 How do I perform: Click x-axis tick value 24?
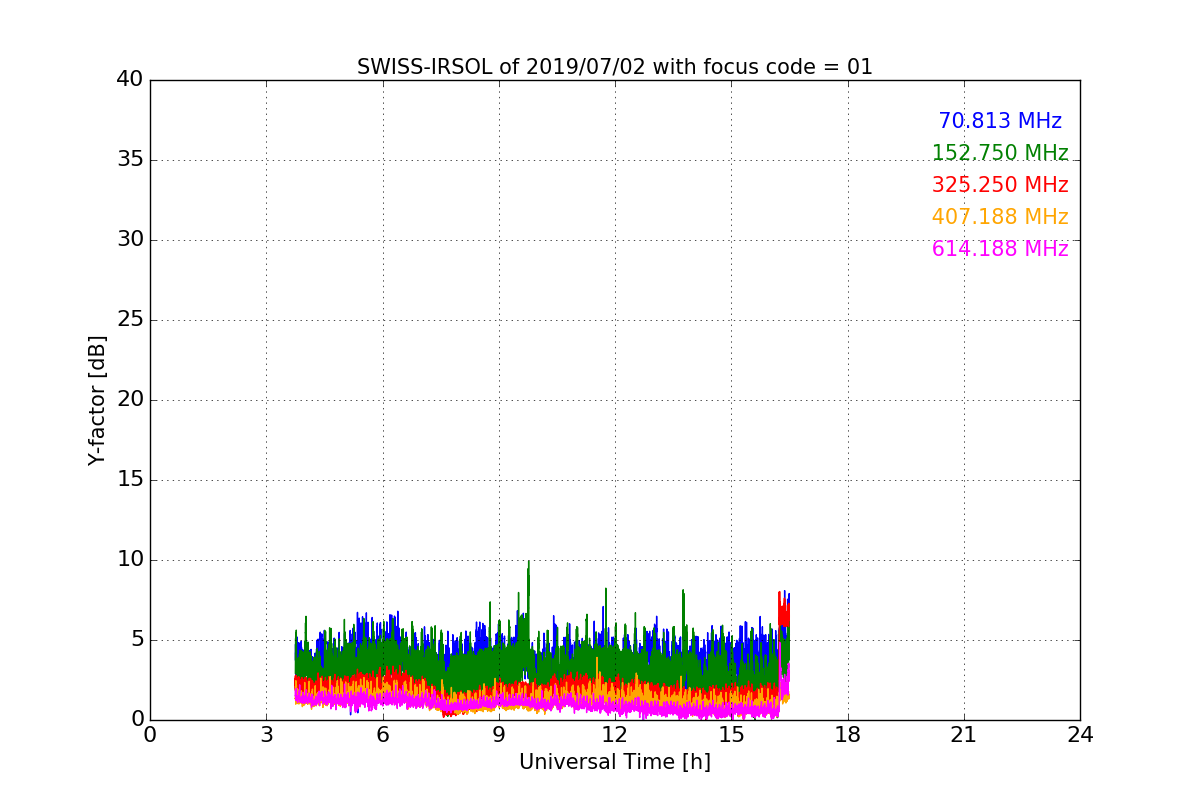(x=1080, y=735)
